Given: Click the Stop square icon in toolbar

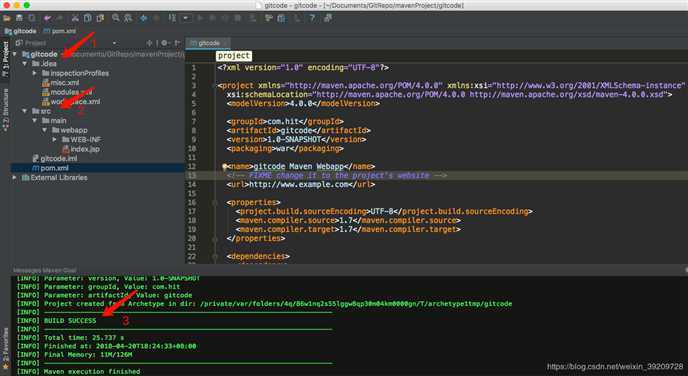Looking at the screenshot, I should (238, 18).
